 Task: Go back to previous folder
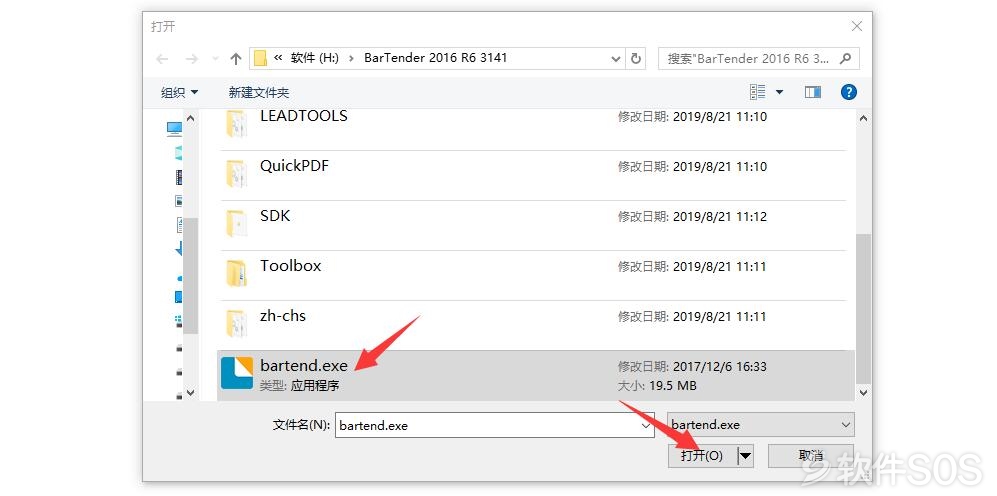(162, 59)
